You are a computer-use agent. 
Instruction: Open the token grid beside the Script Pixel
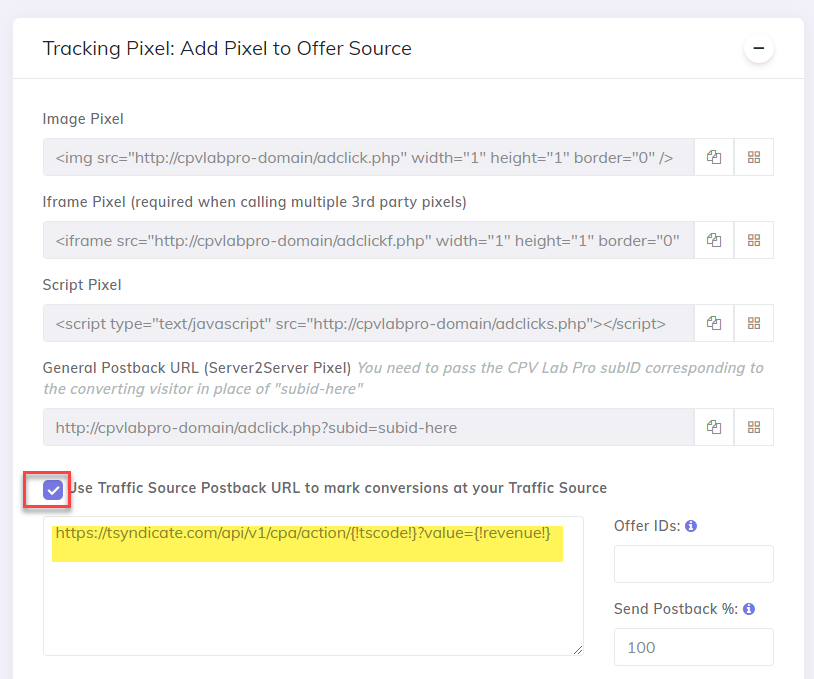click(754, 323)
